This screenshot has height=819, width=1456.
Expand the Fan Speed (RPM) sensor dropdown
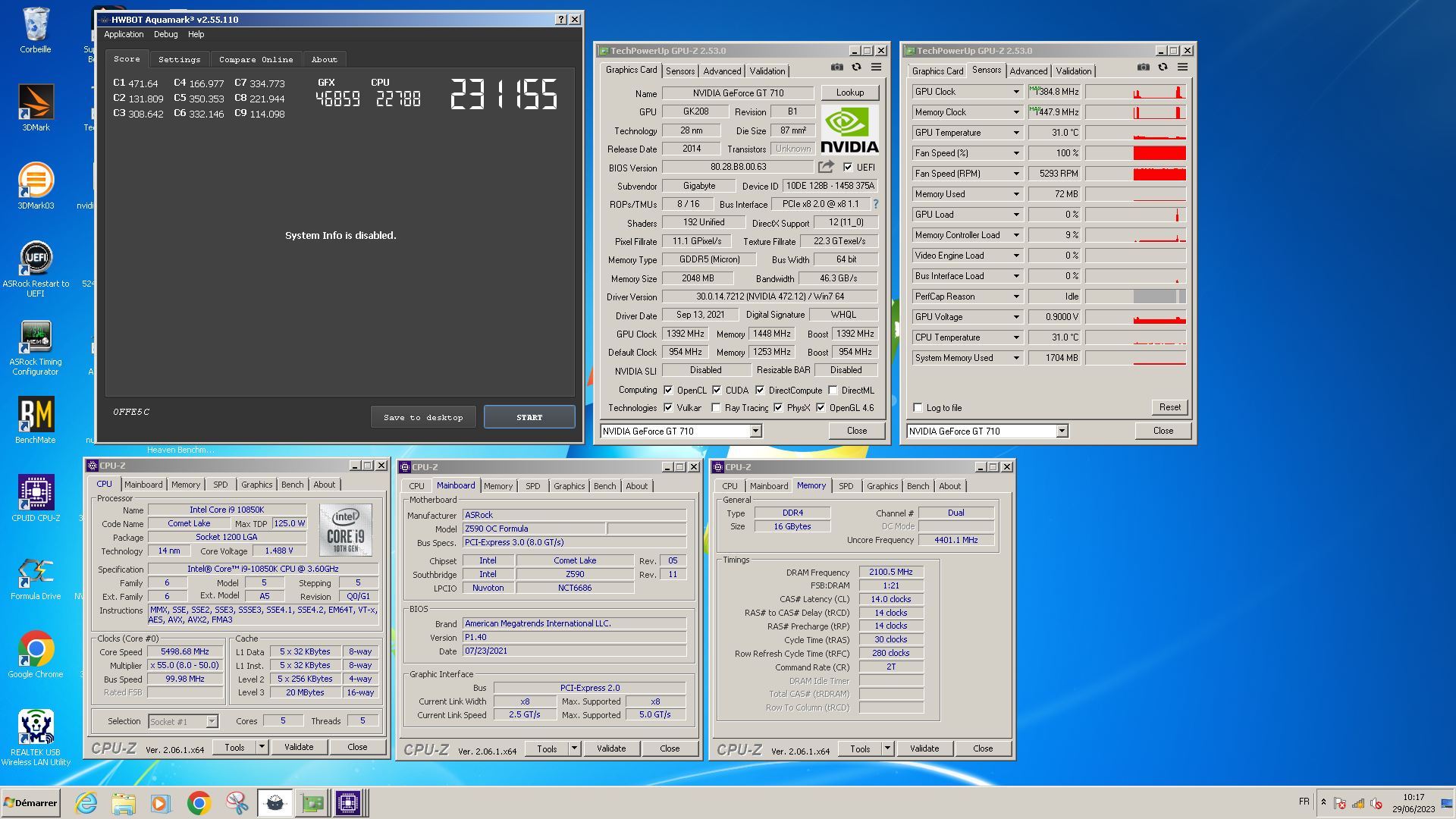click(1016, 174)
